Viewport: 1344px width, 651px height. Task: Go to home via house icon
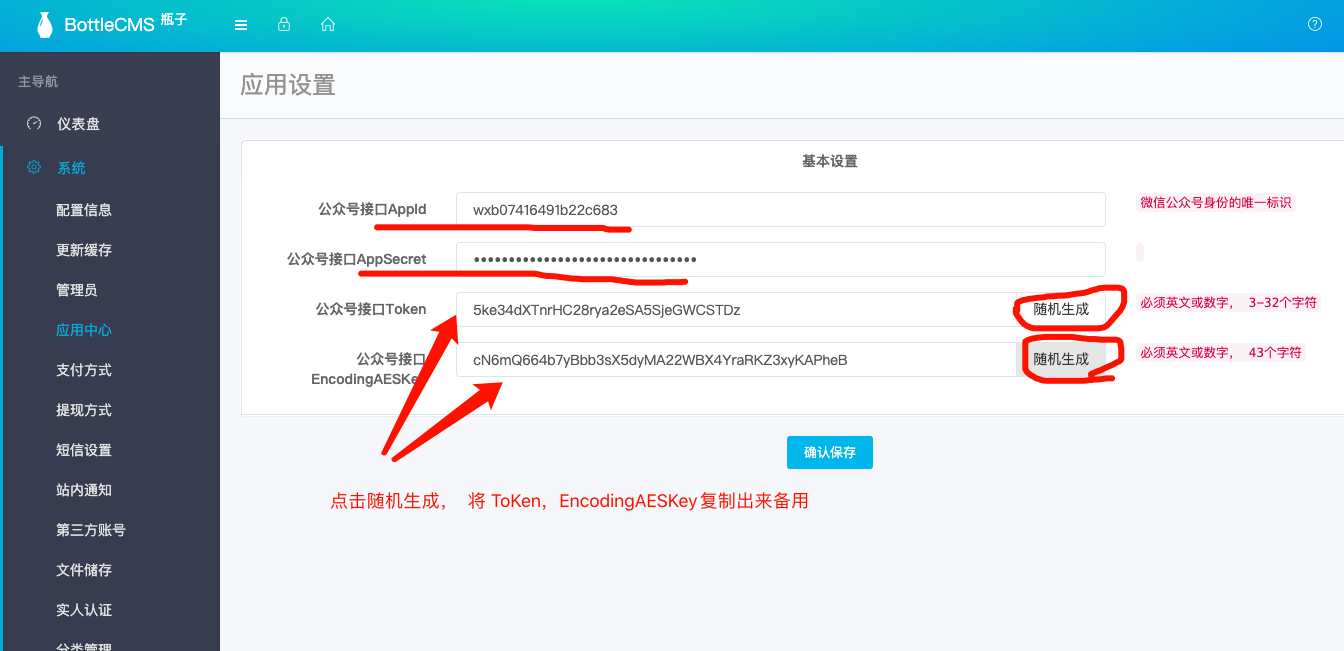(328, 24)
